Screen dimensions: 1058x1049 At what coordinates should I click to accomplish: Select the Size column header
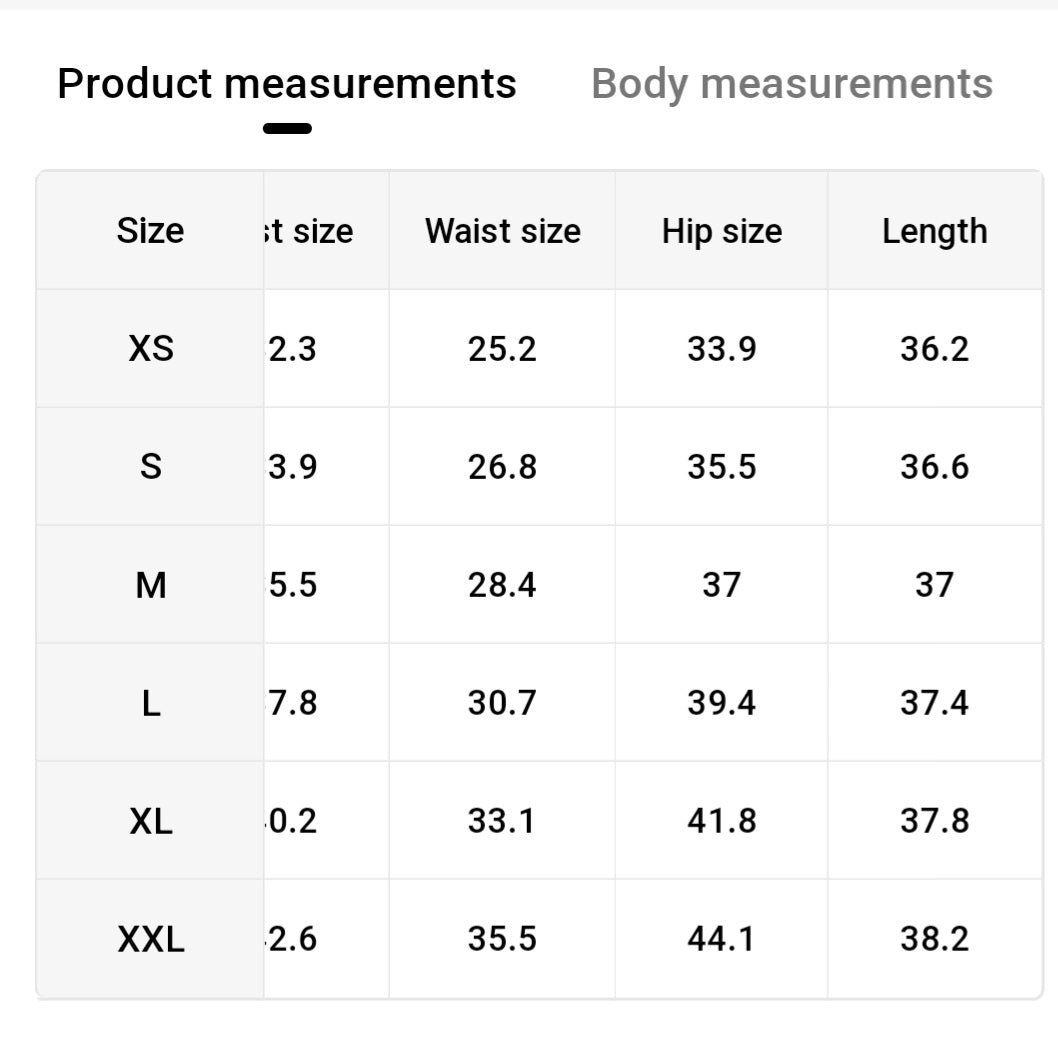(x=150, y=231)
